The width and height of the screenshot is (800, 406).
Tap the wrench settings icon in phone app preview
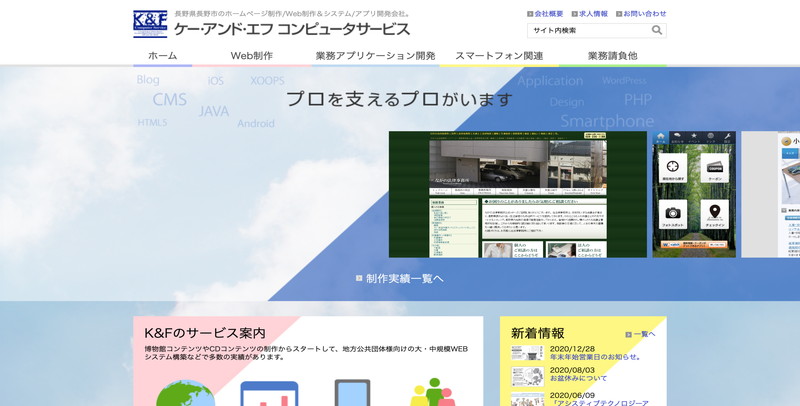[727, 137]
